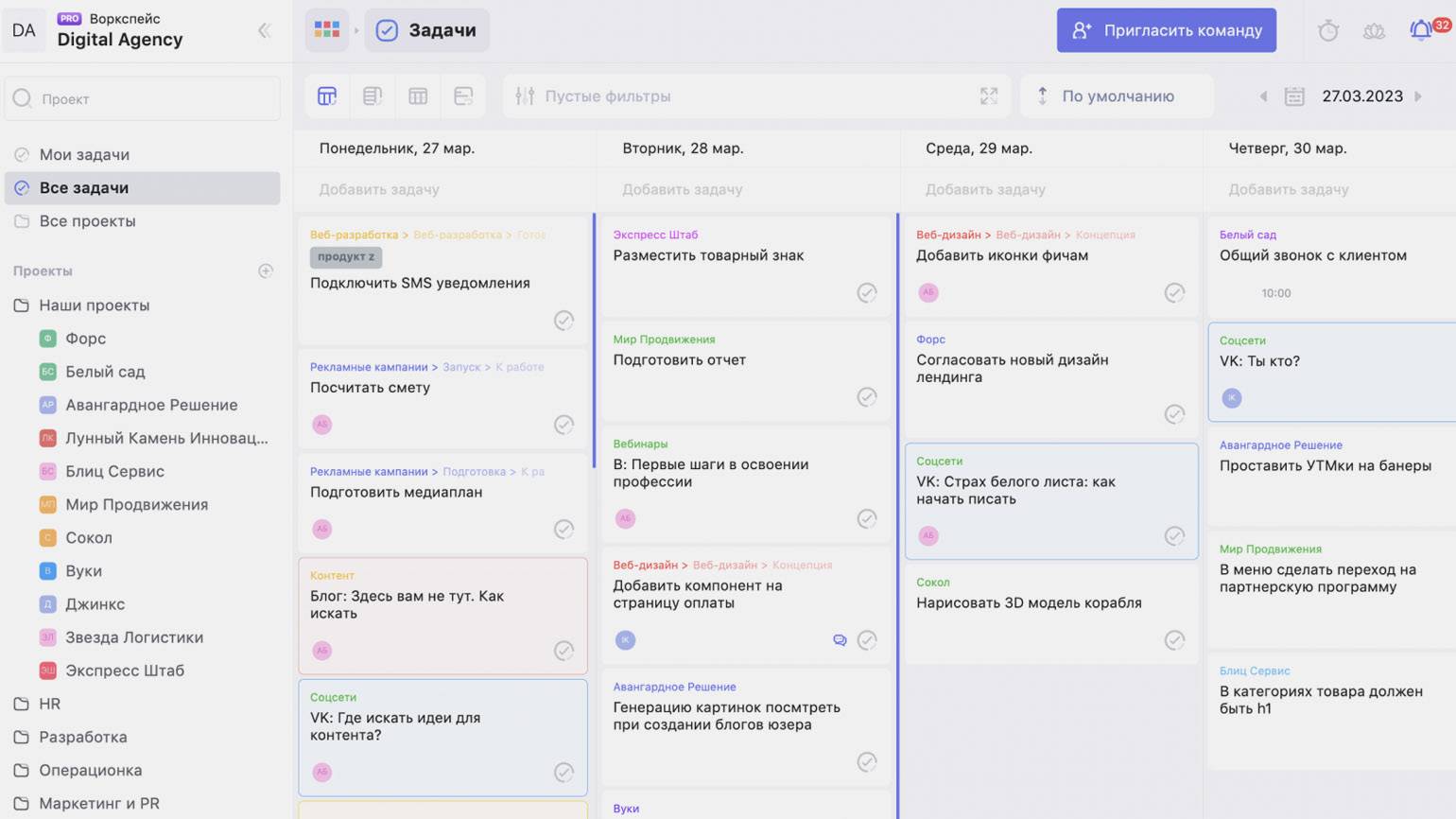
Task: Click 'Добавить задачу' under Вторник, 28 мар.
Action: (682, 190)
